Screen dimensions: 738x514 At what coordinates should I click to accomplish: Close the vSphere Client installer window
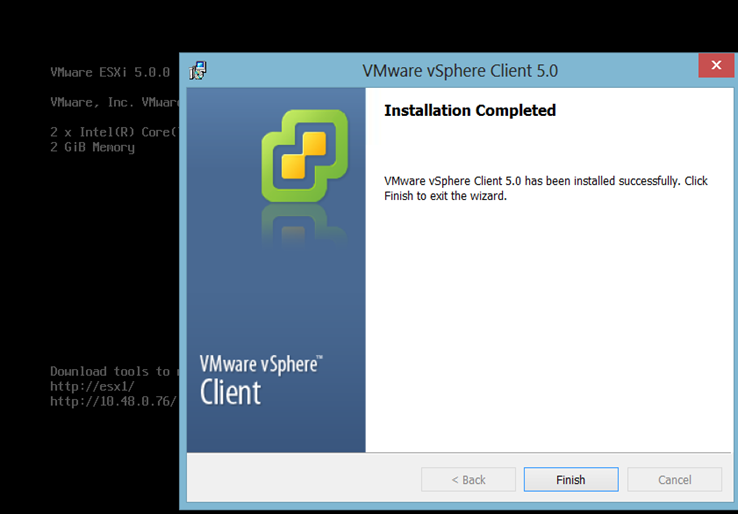point(716,65)
